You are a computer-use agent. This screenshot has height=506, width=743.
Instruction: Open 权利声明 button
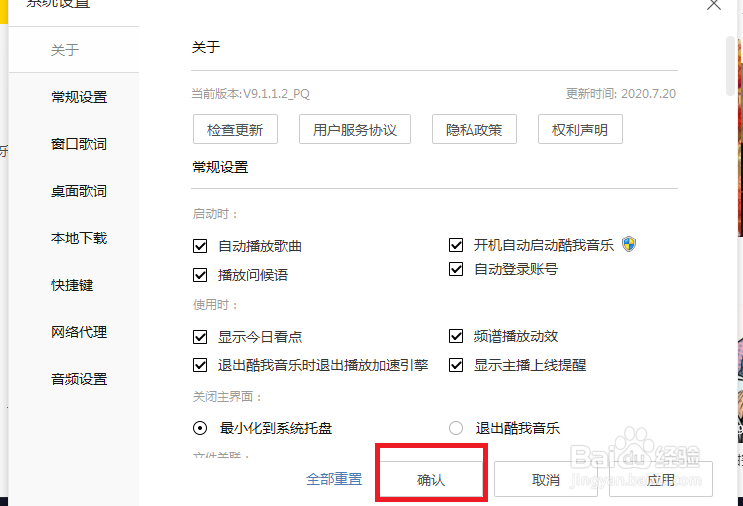(x=580, y=129)
